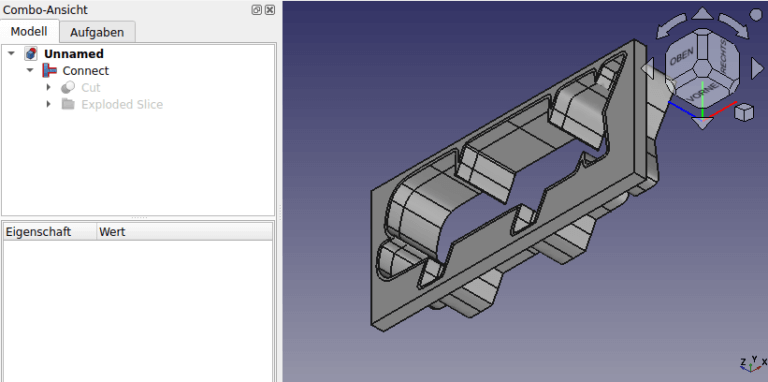Rotate view right using navigation cube arrow
Viewport: 768px width, 382px height.
point(757,69)
